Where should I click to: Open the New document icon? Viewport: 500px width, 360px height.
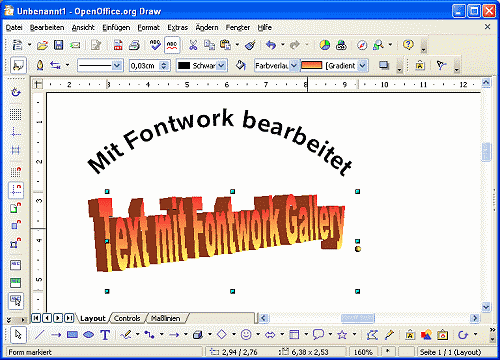point(17,45)
